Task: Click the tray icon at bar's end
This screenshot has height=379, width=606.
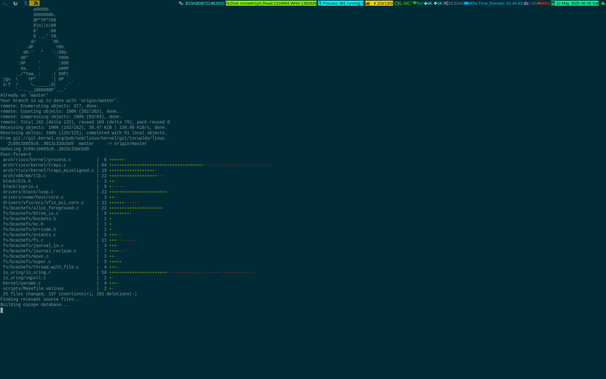Action: click(x=603, y=3)
